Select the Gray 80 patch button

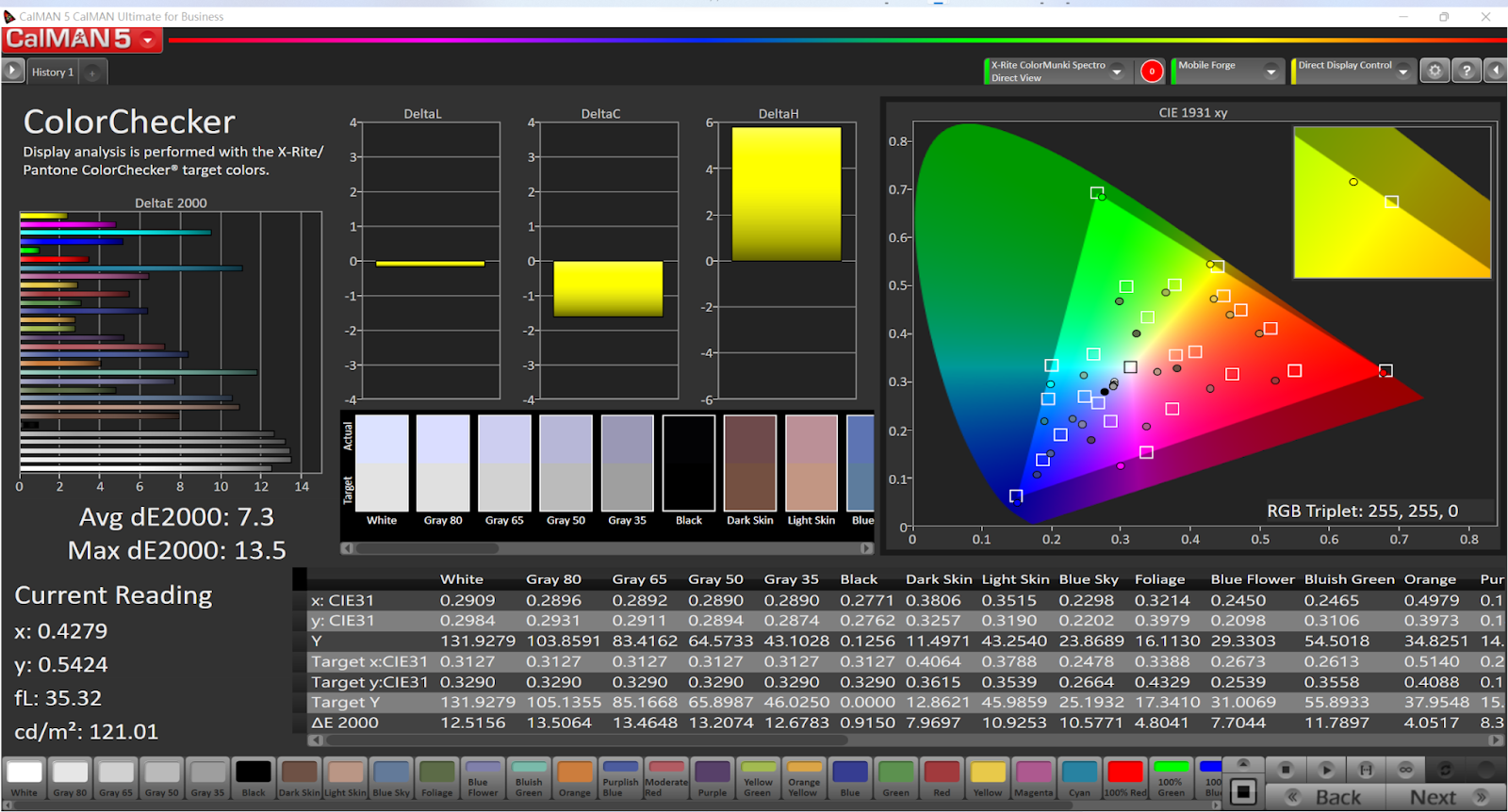click(70, 778)
